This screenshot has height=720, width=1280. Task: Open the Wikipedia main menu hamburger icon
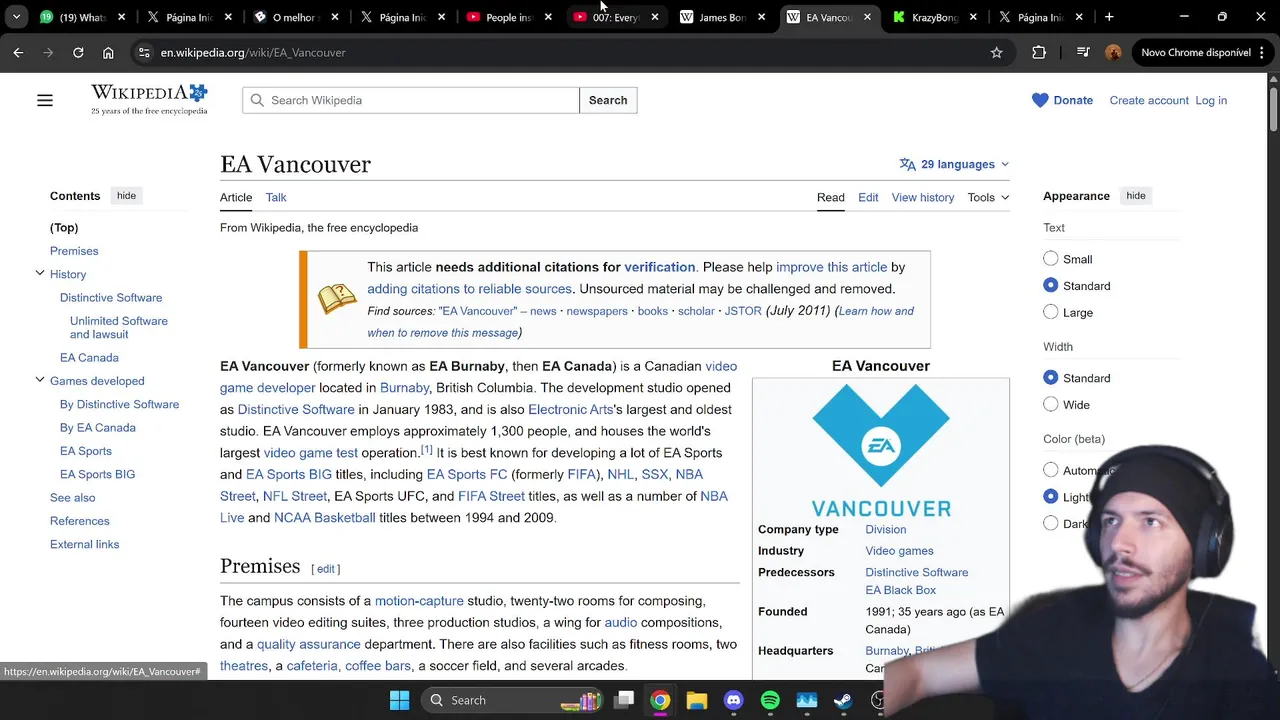pos(45,100)
